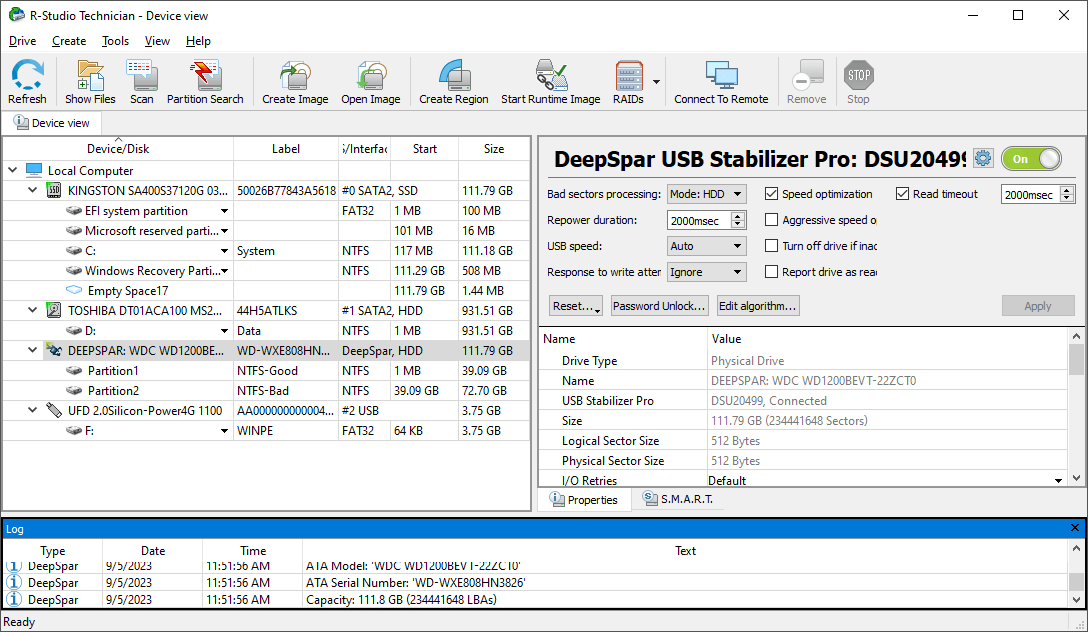Screen dimensions: 1088x632
Task: Click the info icon of the Capacity log entry
Action: point(14,599)
